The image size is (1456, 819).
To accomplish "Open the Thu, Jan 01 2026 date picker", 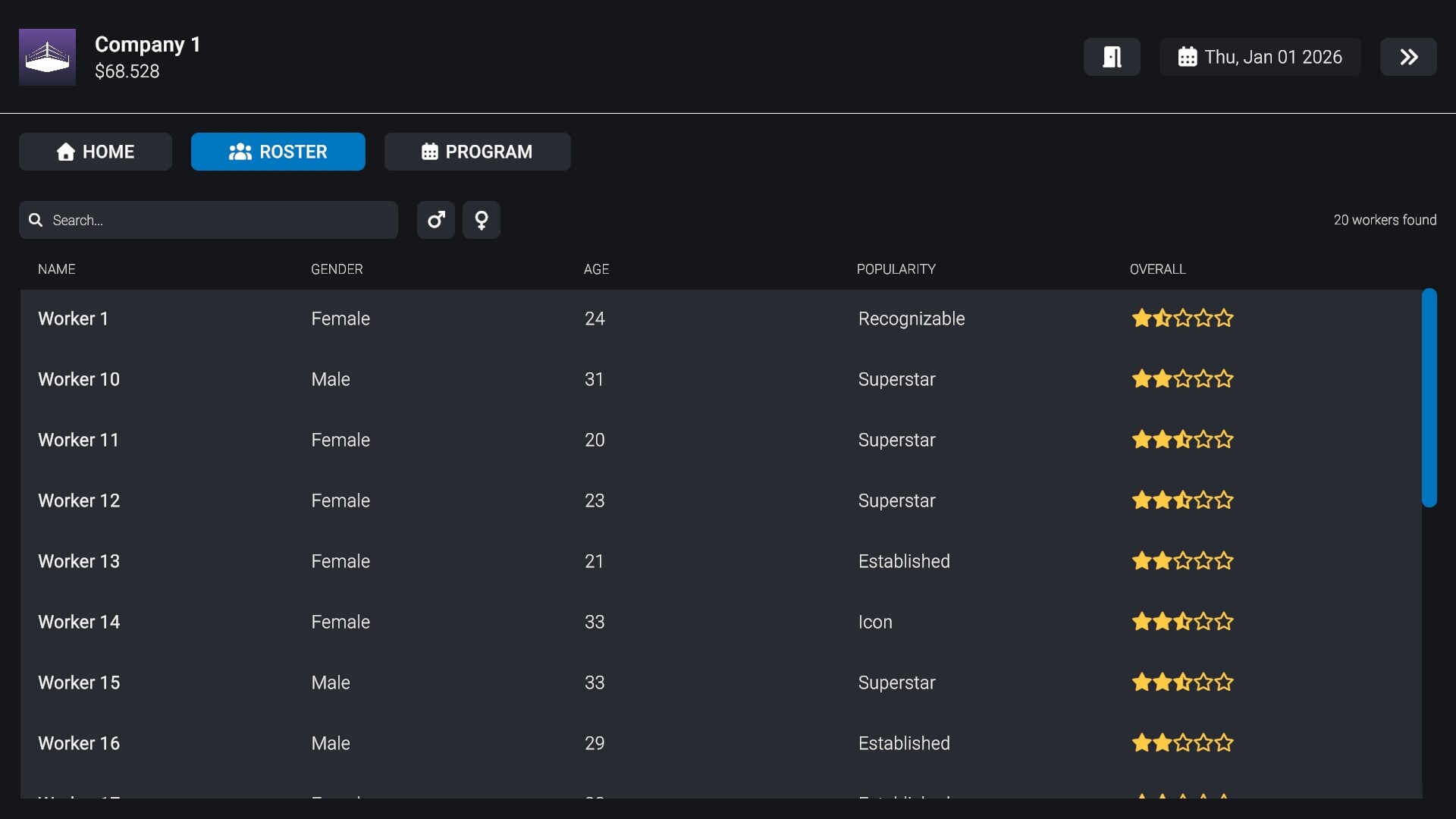I will pos(1260,56).
